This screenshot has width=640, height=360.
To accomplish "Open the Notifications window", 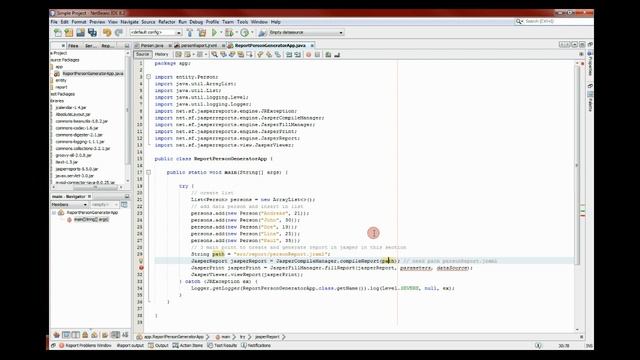I will point(256,345).
